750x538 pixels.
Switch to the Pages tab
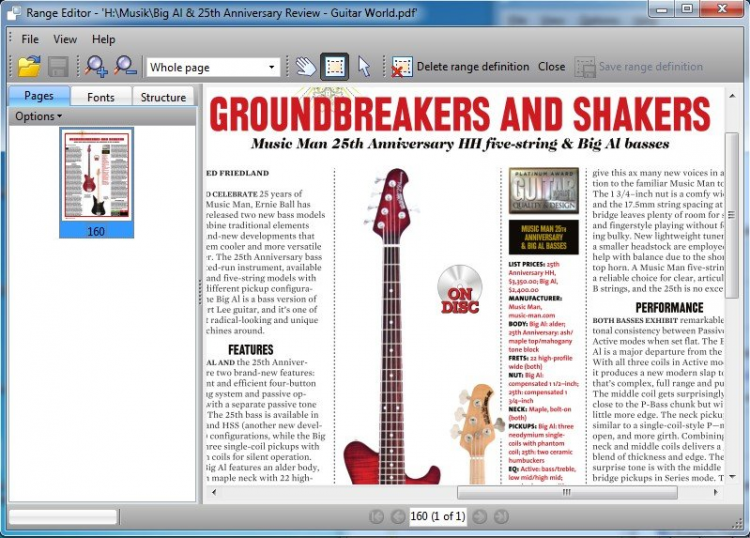39,96
